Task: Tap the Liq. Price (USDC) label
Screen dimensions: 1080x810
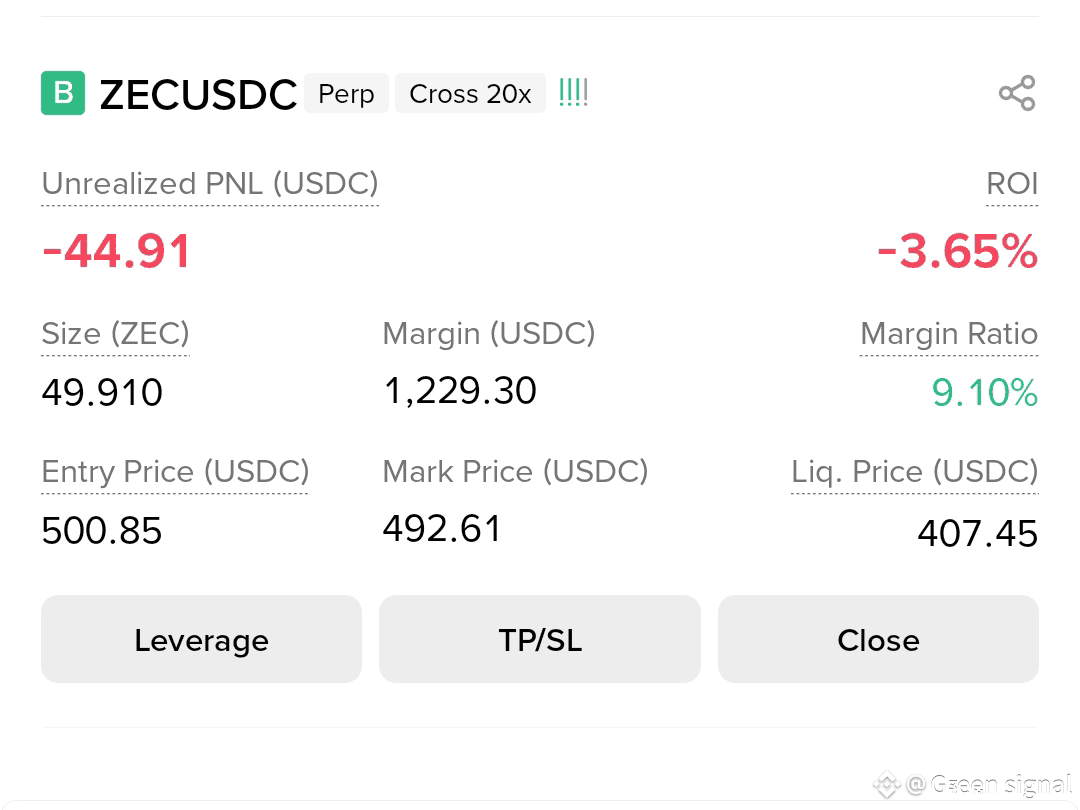Action: (915, 472)
